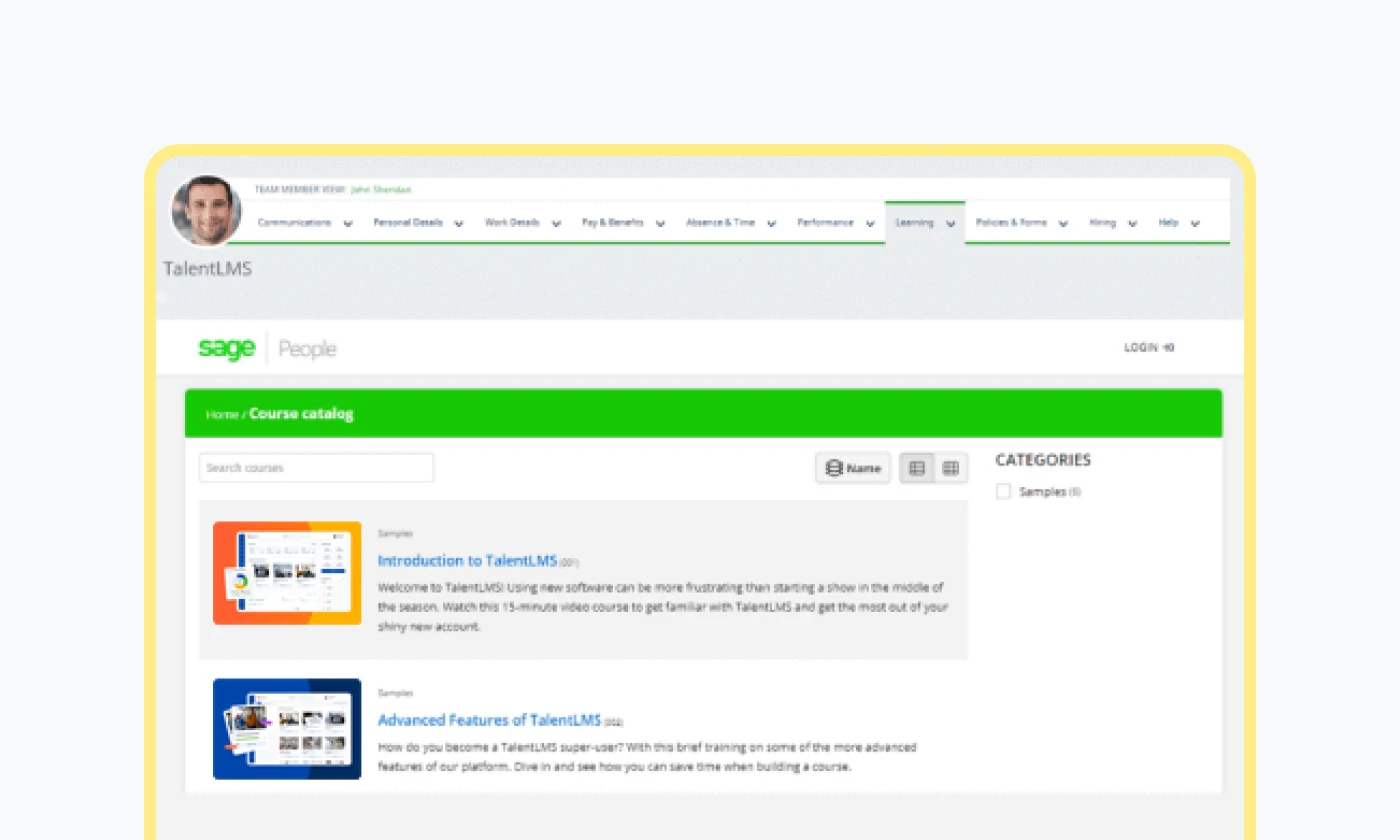The width and height of the screenshot is (1400, 840).
Task: Click John Sheridan's profile photo
Action: point(207,211)
